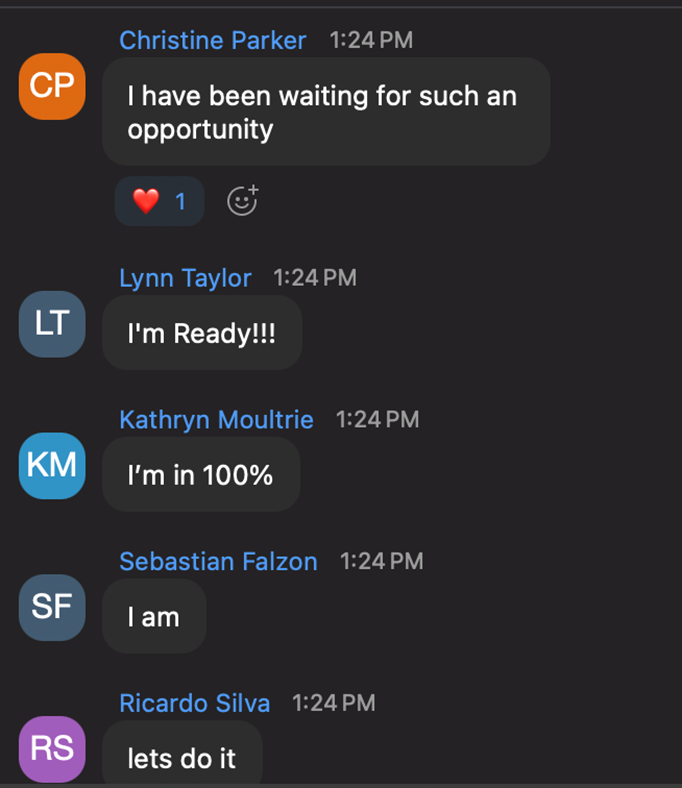Select the "I have been waiting" message bubble
The height and width of the screenshot is (788, 682).
point(326,112)
